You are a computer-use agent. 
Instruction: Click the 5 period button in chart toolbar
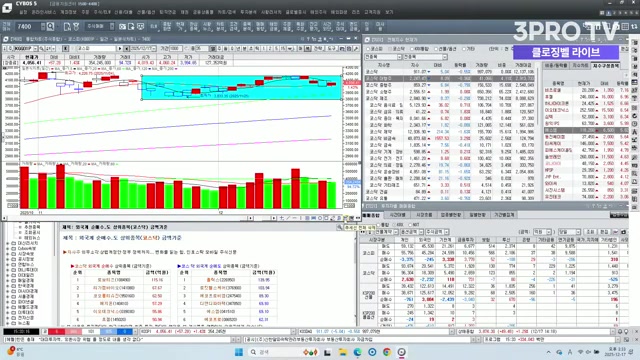tap(277, 49)
